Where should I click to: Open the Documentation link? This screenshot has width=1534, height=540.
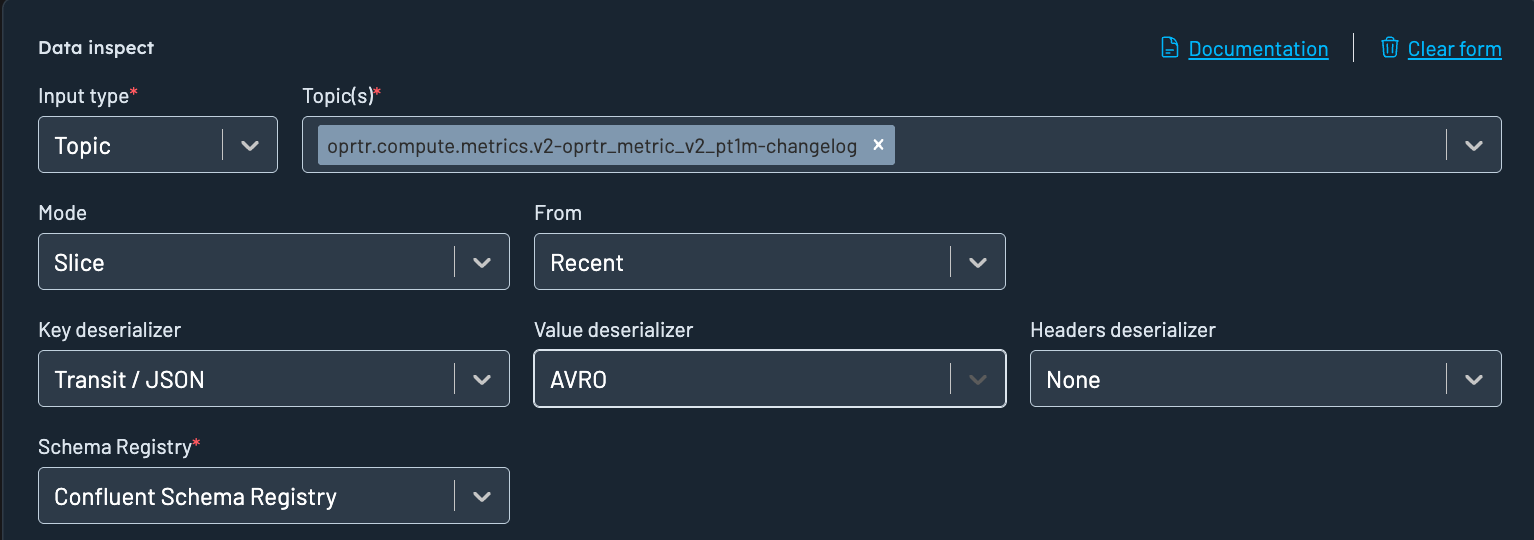pos(1258,49)
